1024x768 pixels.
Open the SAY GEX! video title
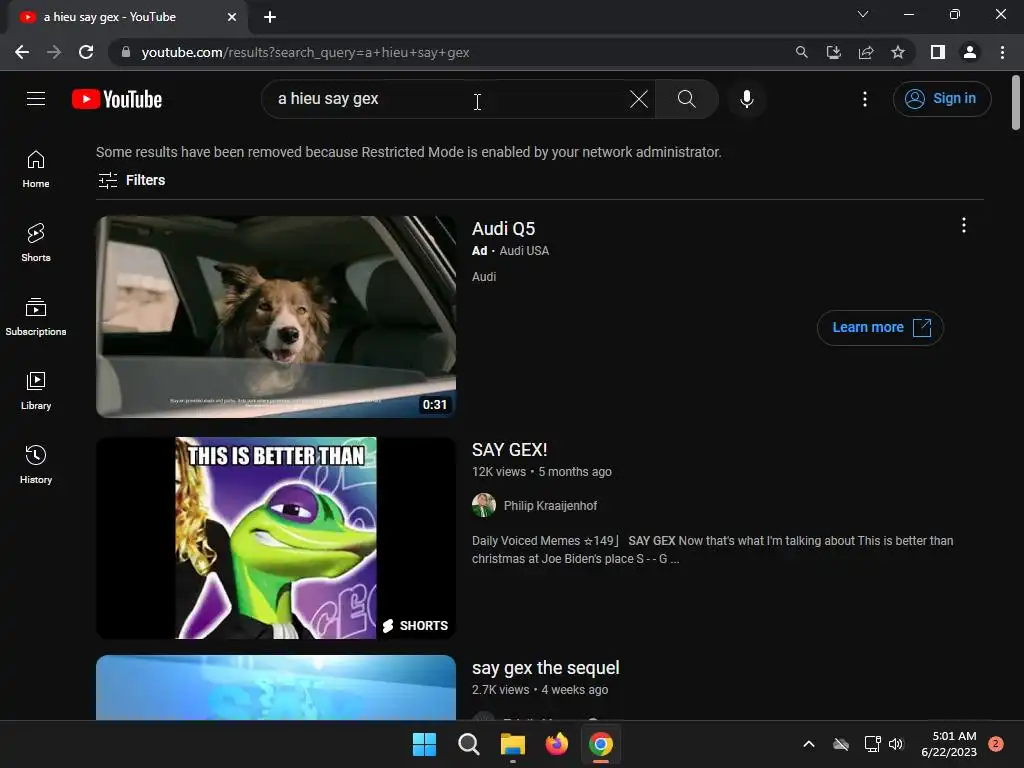click(509, 450)
